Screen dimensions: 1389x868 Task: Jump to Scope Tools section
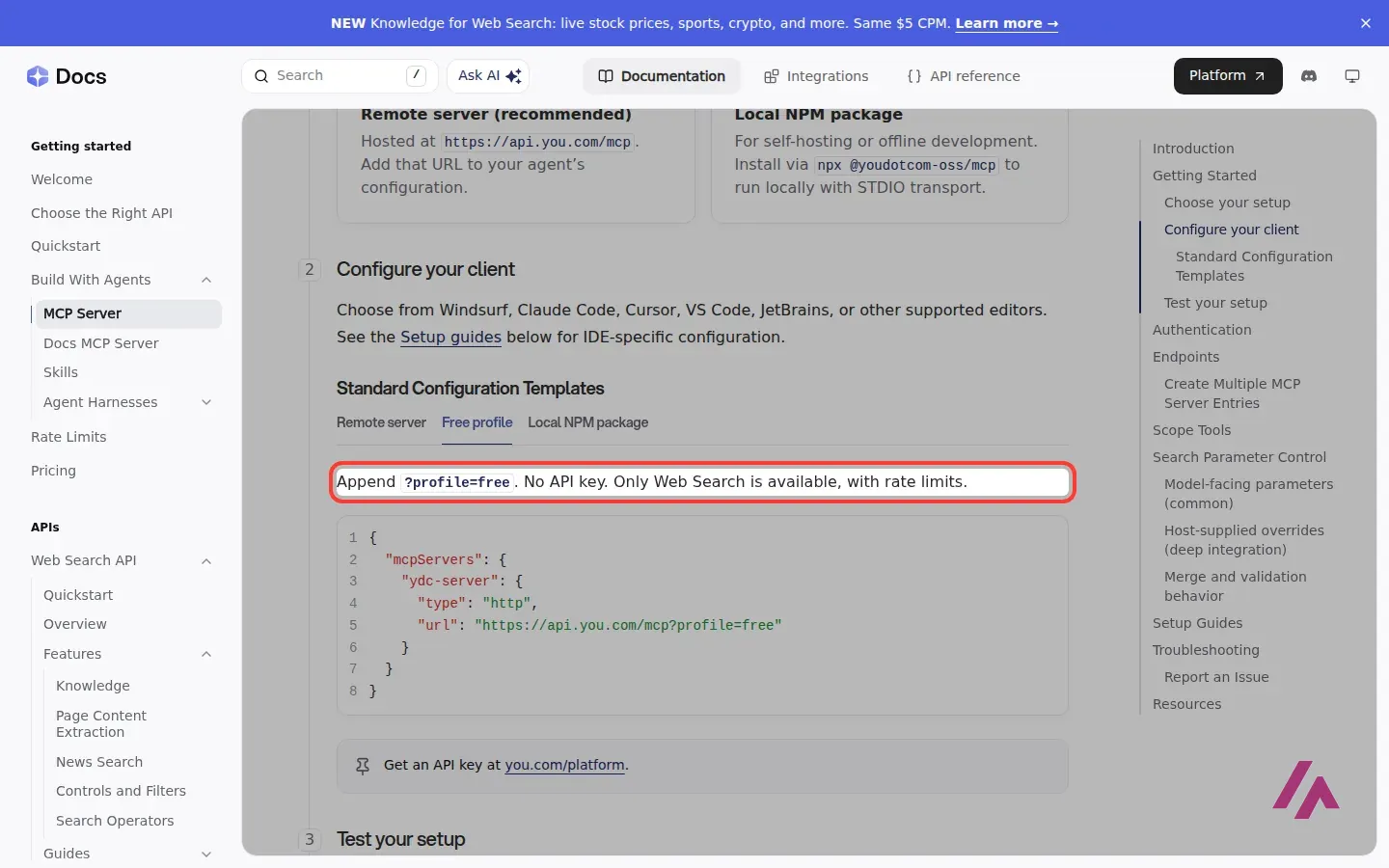(1192, 430)
